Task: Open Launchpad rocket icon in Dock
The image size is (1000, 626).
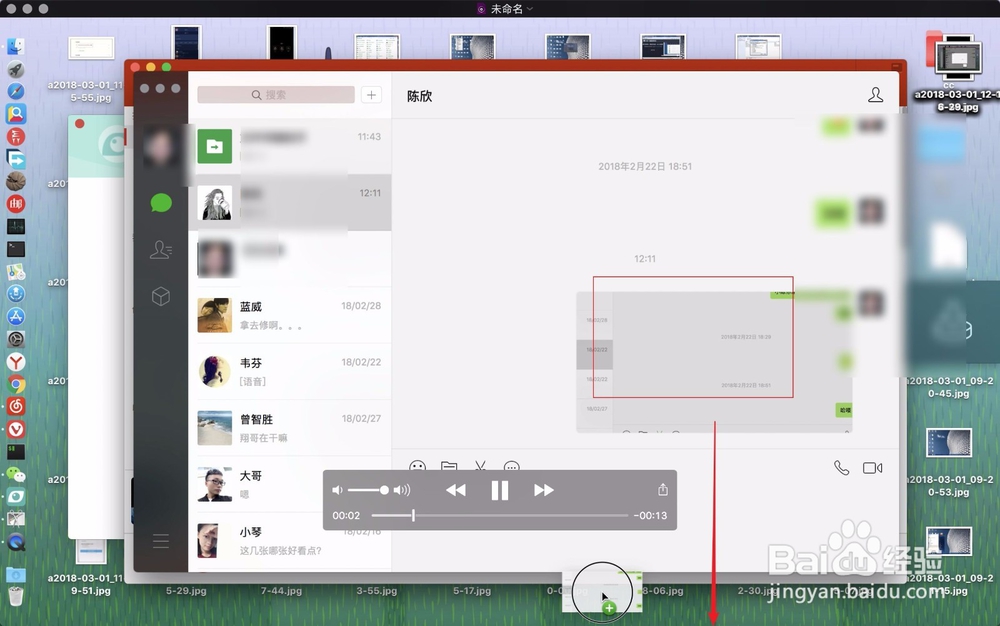Action: pyautogui.click(x=16, y=69)
